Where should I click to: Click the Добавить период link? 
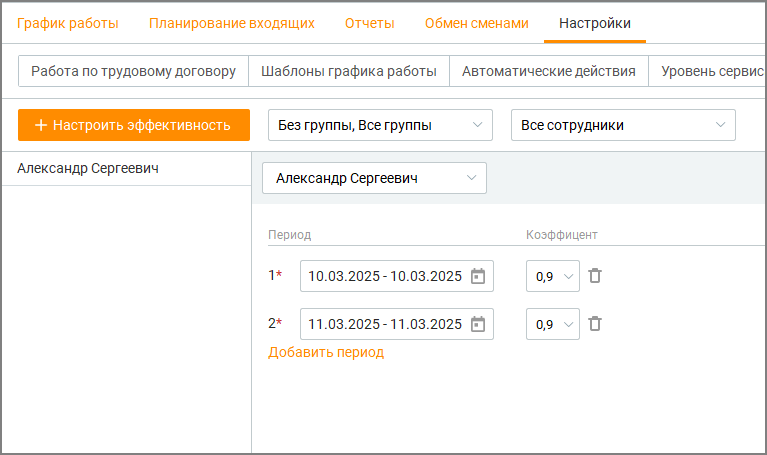click(x=326, y=352)
